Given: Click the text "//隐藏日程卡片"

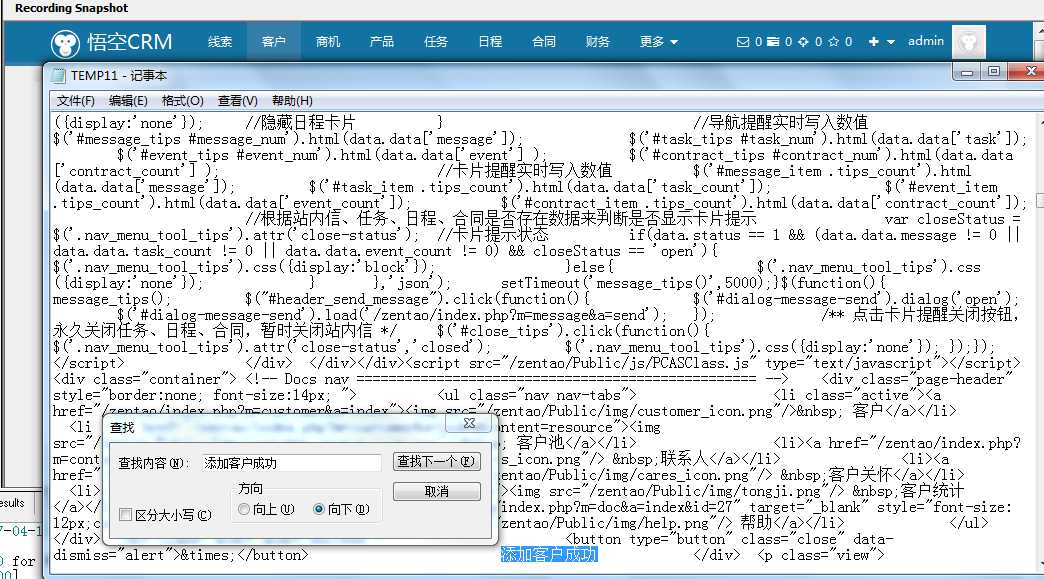Looking at the screenshot, I should click(300, 122).
